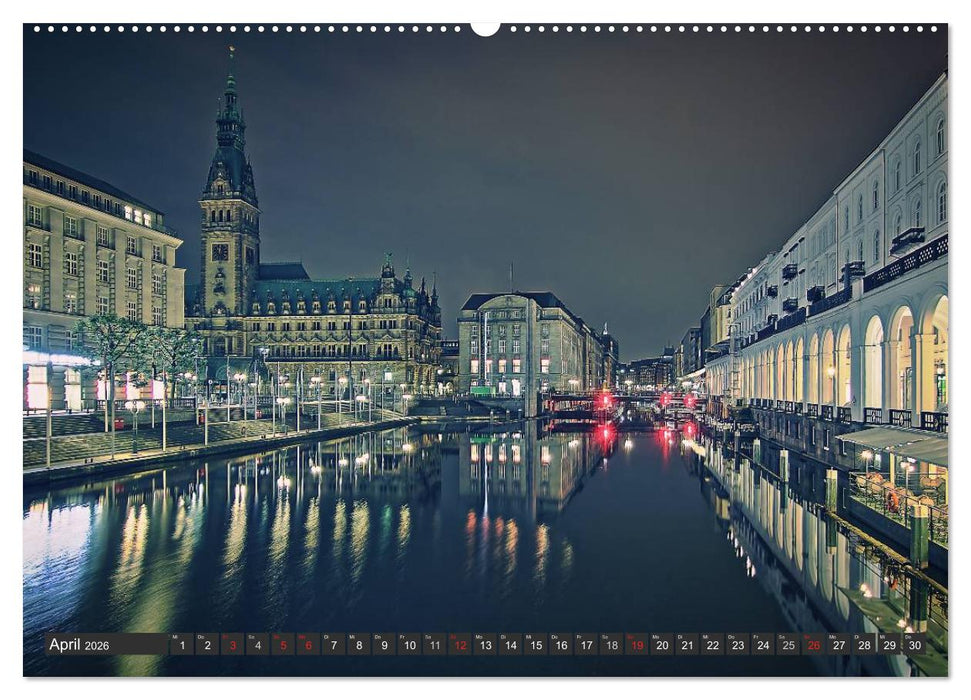Select the final date cell 30
This screenshot has width=971, height=700.
(x=912, y=648)
